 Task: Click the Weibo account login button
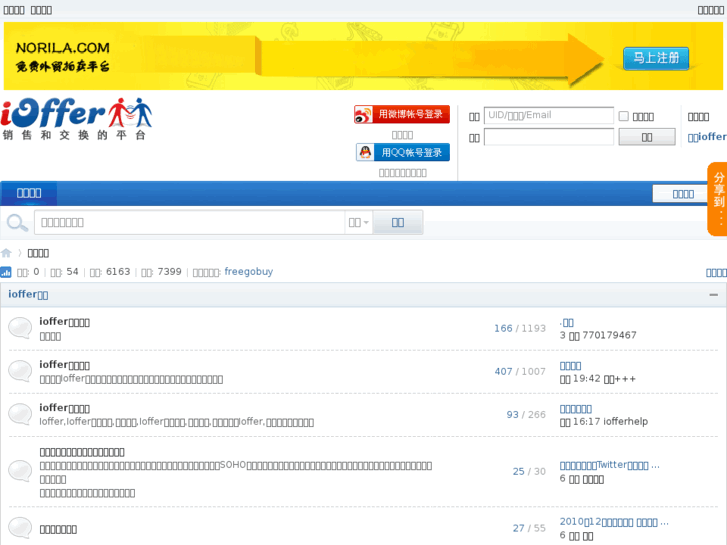[402, 114]
